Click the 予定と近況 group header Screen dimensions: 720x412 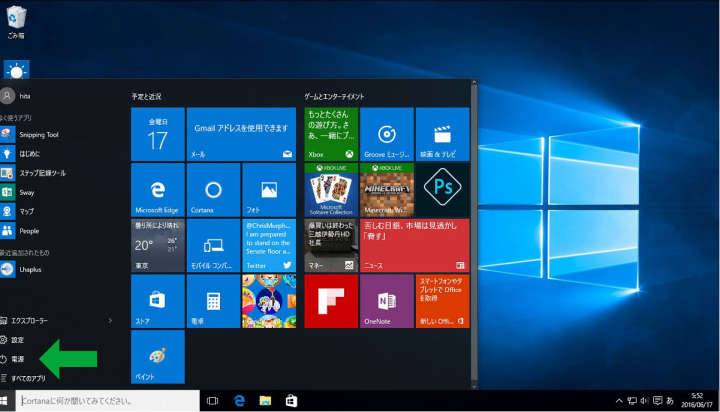(146, 96)
